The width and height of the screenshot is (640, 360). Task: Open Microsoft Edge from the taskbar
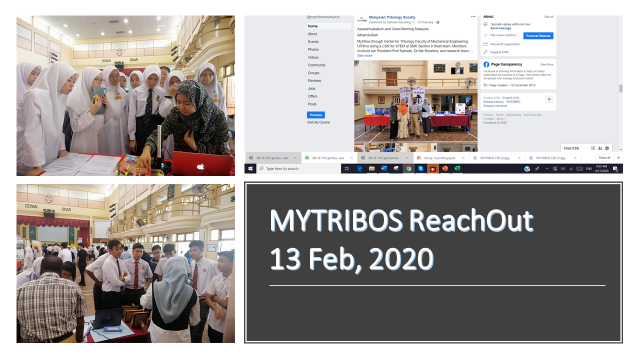pos(360,169)
